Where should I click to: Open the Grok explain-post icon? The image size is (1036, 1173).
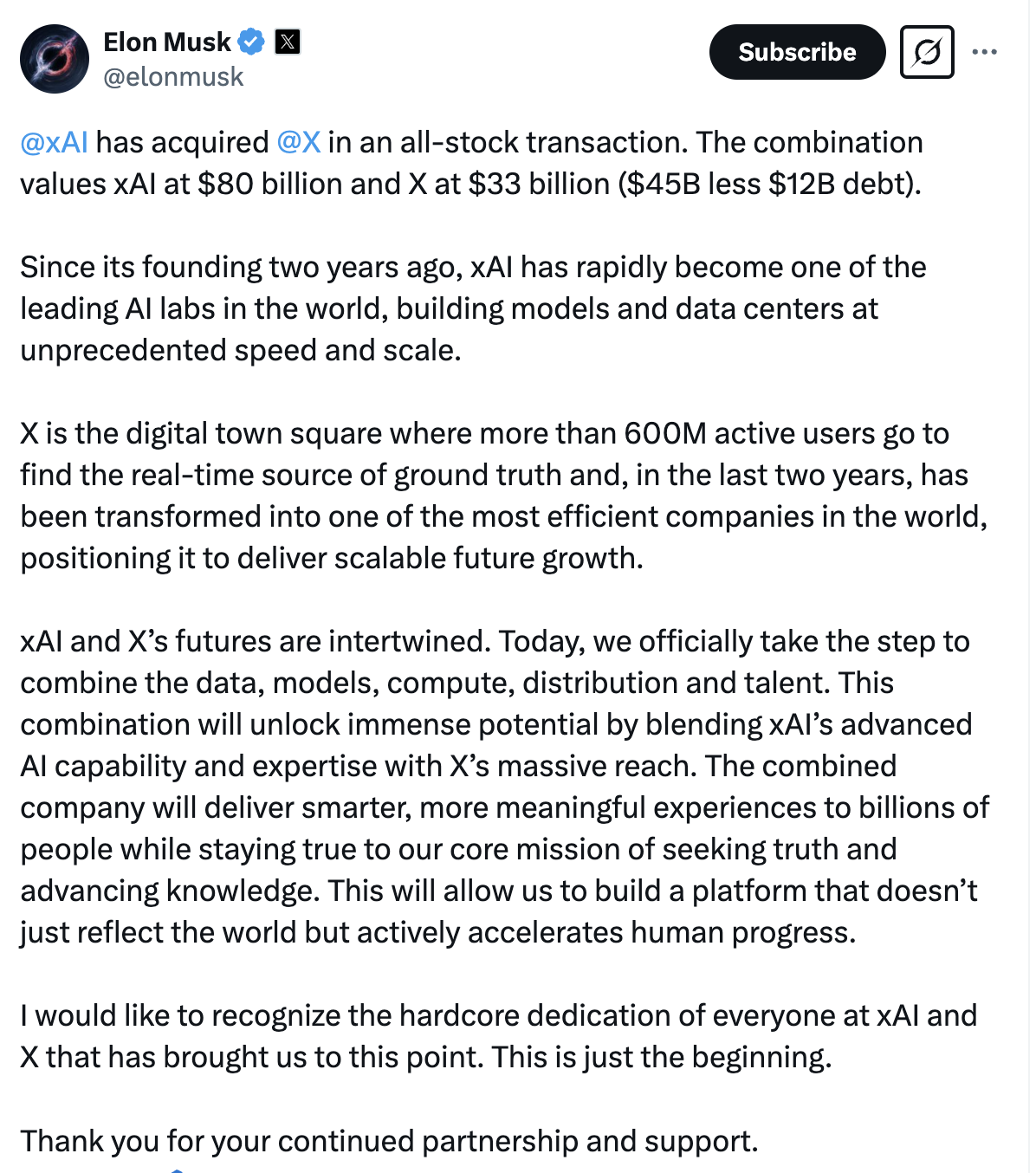[x=927, y=53]
